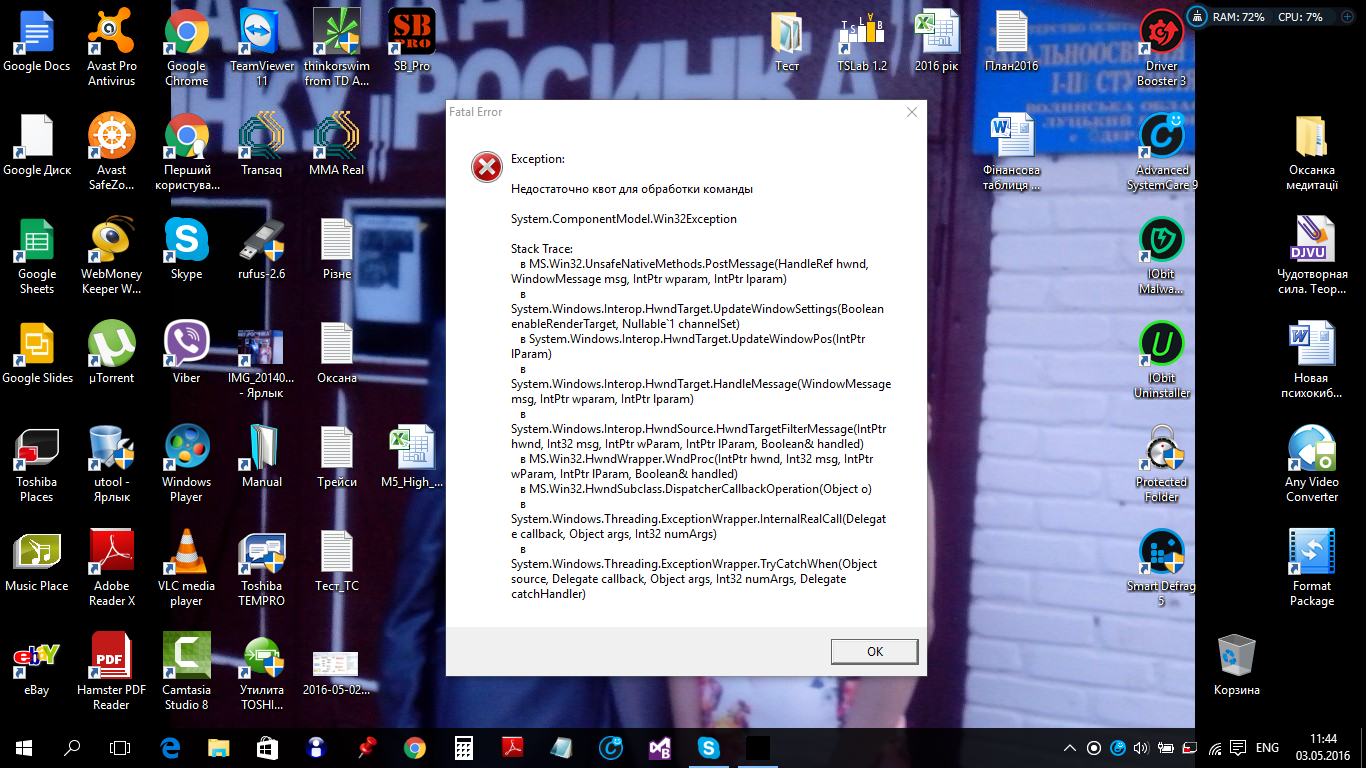The width and height of the screenshot is (1366, 768).
Task: Open Google Slides desktop shortcut
Action: 37,354
